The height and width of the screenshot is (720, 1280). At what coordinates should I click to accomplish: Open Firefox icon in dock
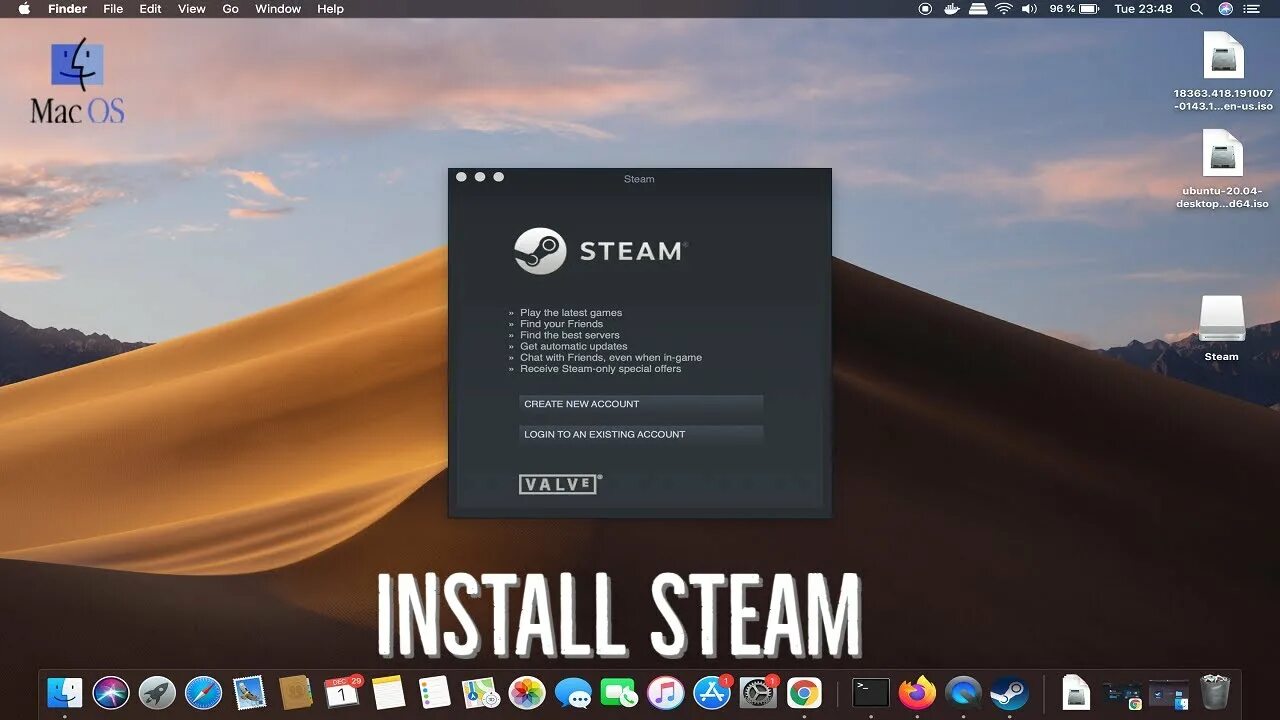click(916, 692)
